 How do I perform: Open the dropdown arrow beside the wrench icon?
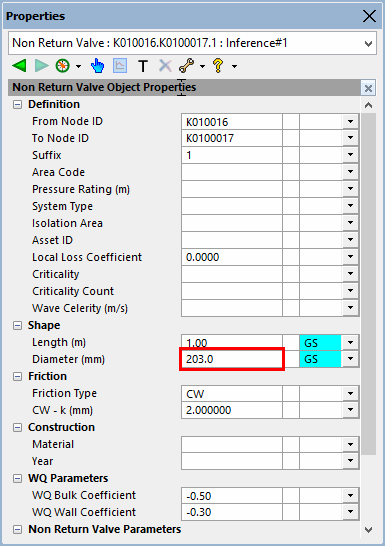pos(203,66)
